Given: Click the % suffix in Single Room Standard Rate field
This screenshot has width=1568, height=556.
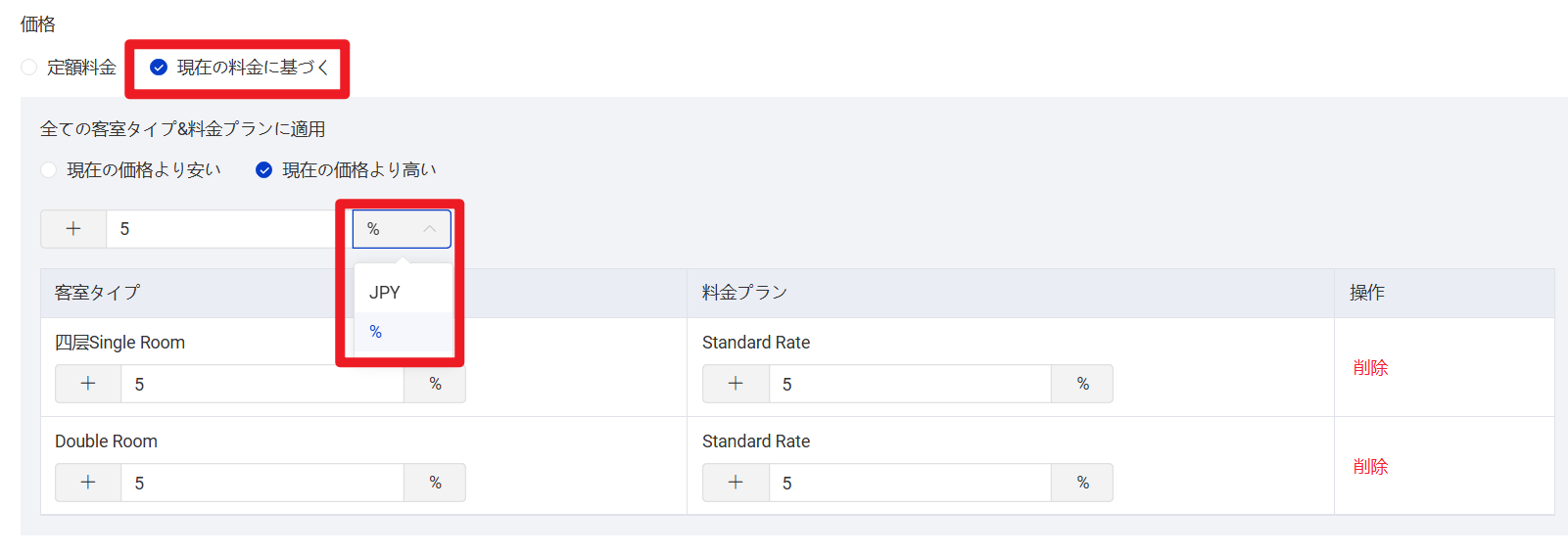Looking at the screenshot, I should pyautogui.click(x=1082, y=384).
